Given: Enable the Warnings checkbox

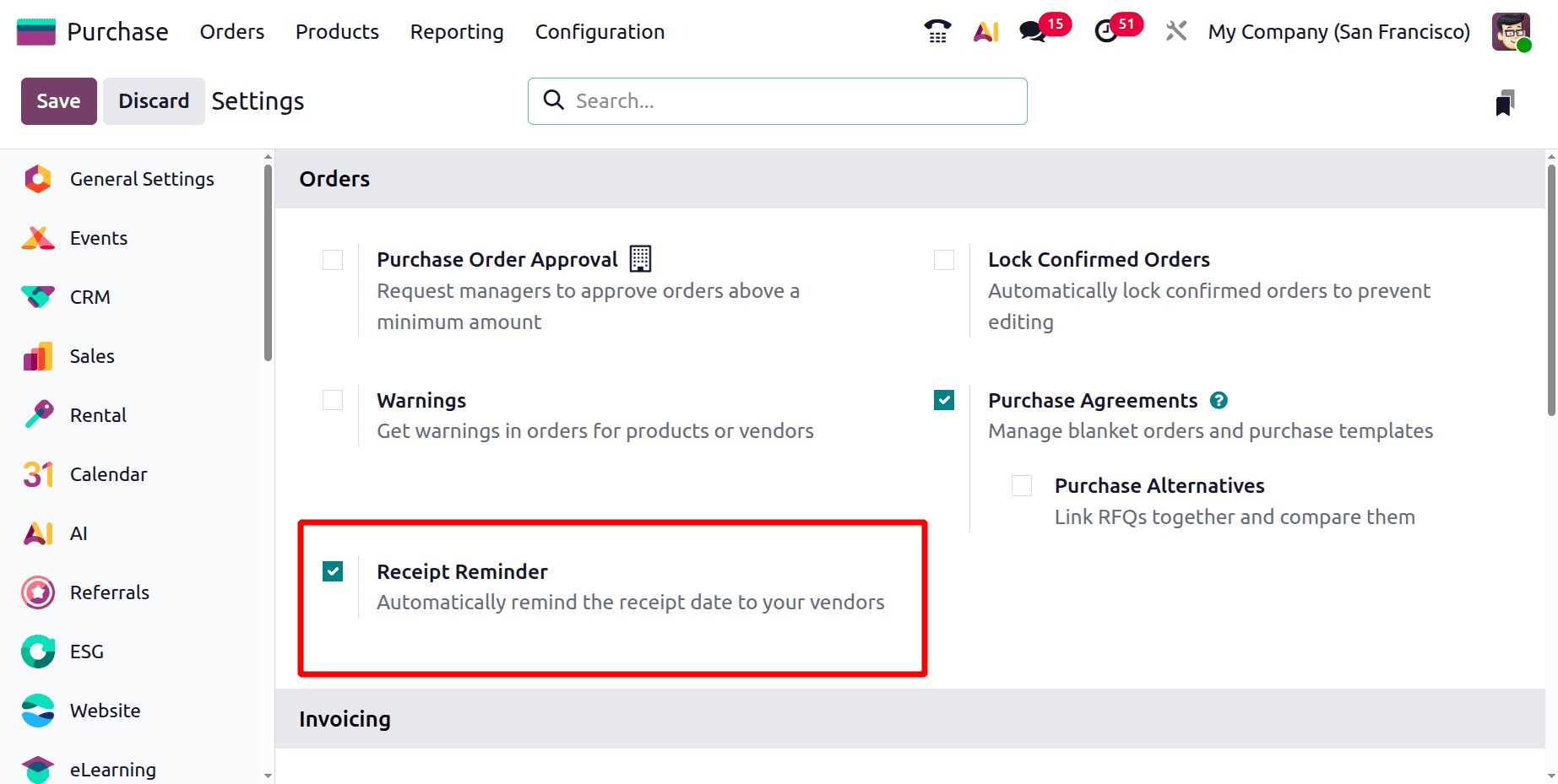Looking at the screenshot, I should 332,400.
